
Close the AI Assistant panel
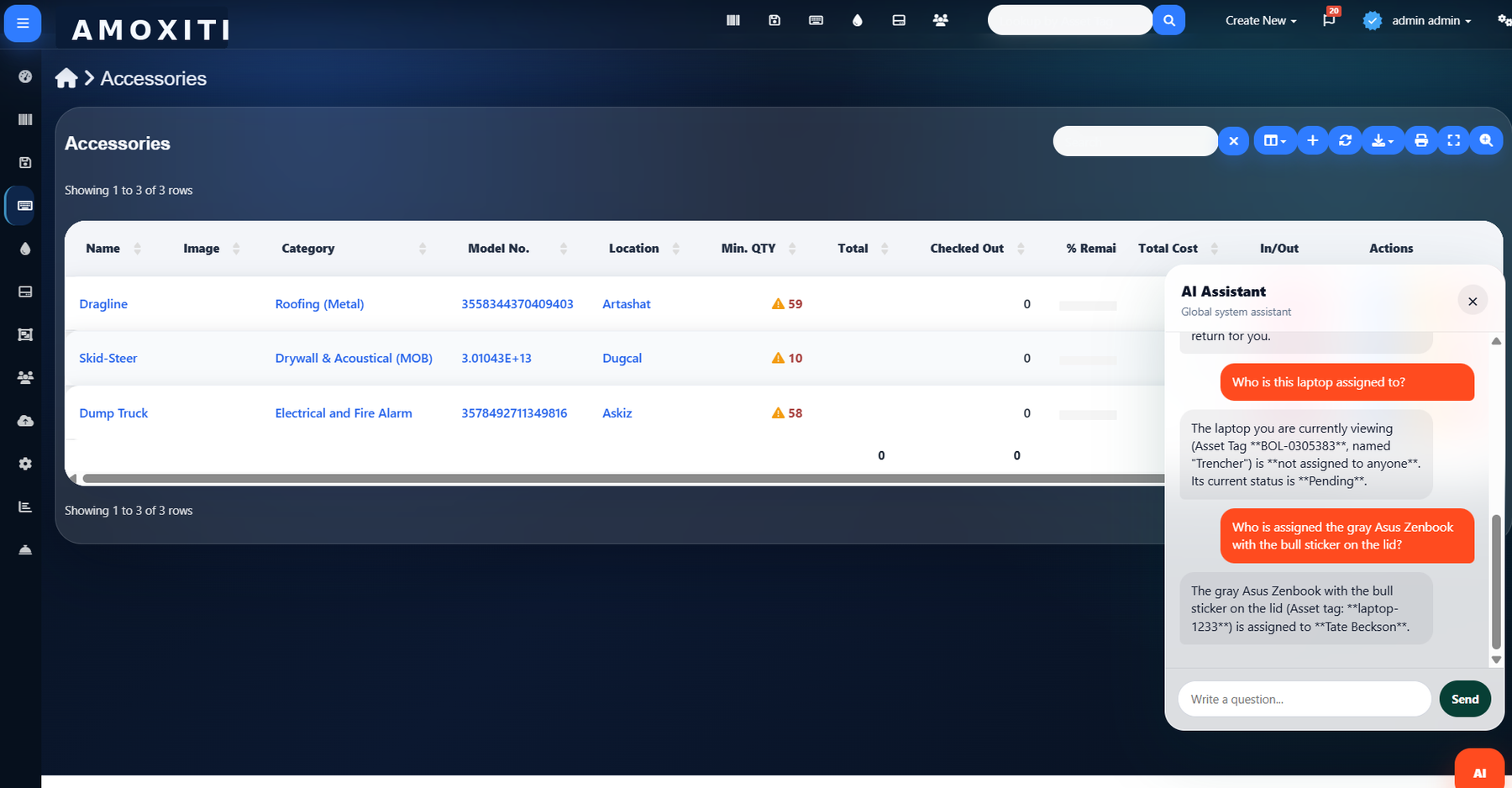click(x=1473, y=301)
